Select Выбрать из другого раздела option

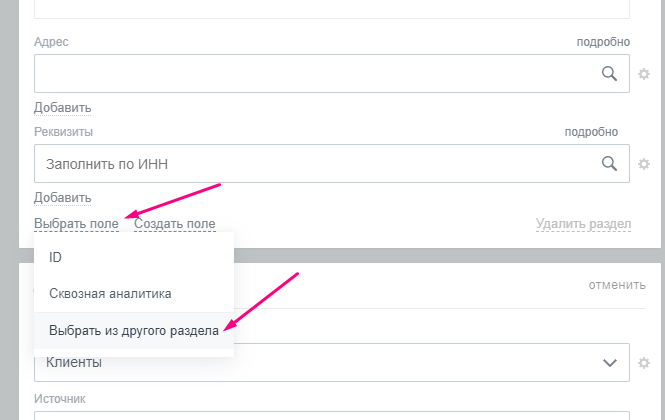[x=133, y=330]
